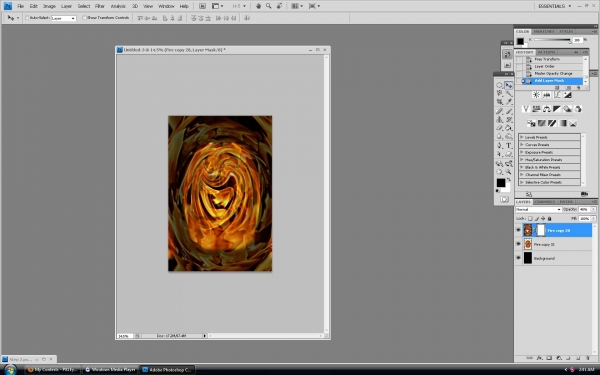Expand Hue/Saturation Presets

click(521, 160)
